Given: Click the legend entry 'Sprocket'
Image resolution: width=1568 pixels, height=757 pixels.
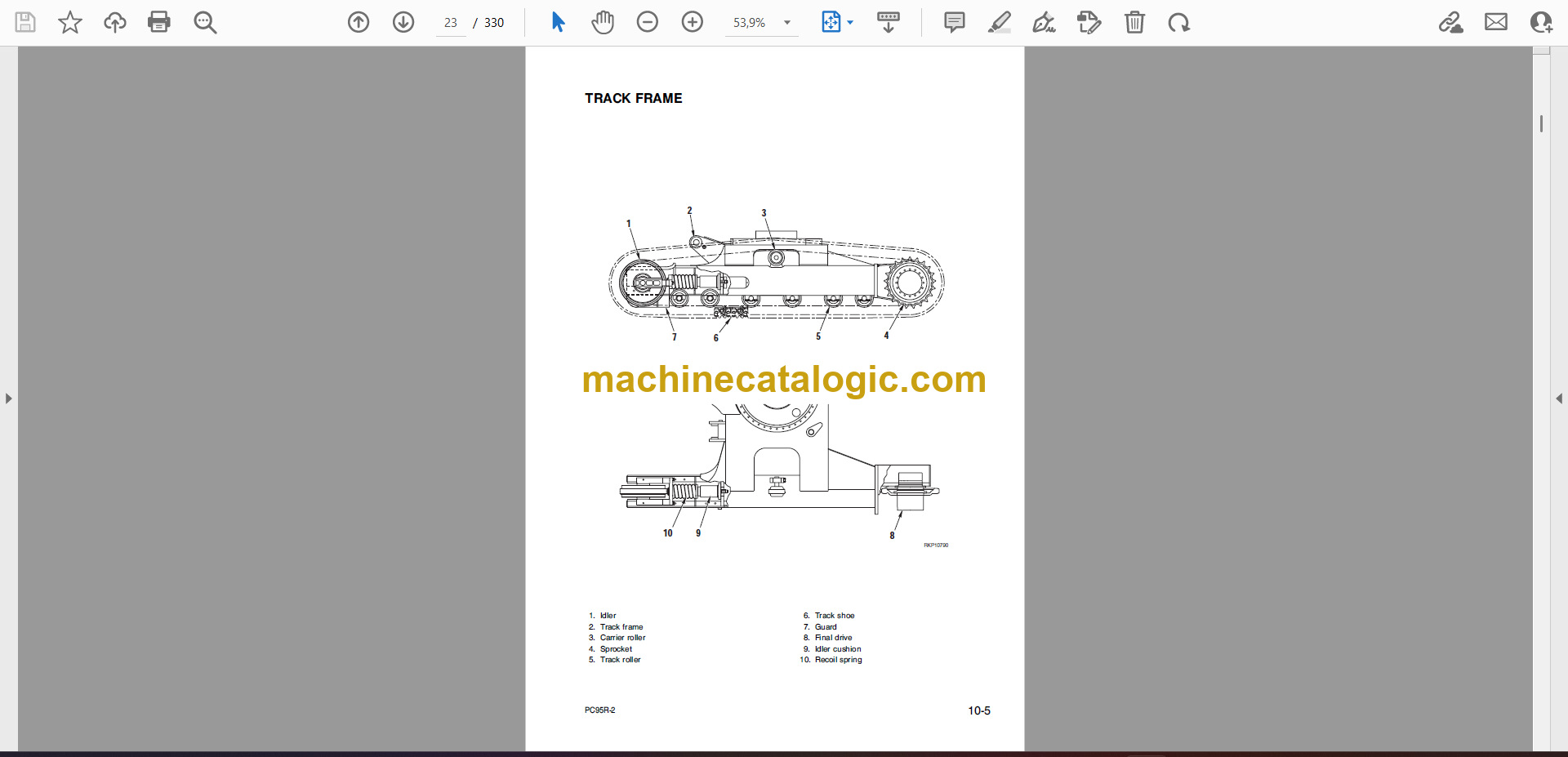Looking at the screenshot, I should coord(616,649).
